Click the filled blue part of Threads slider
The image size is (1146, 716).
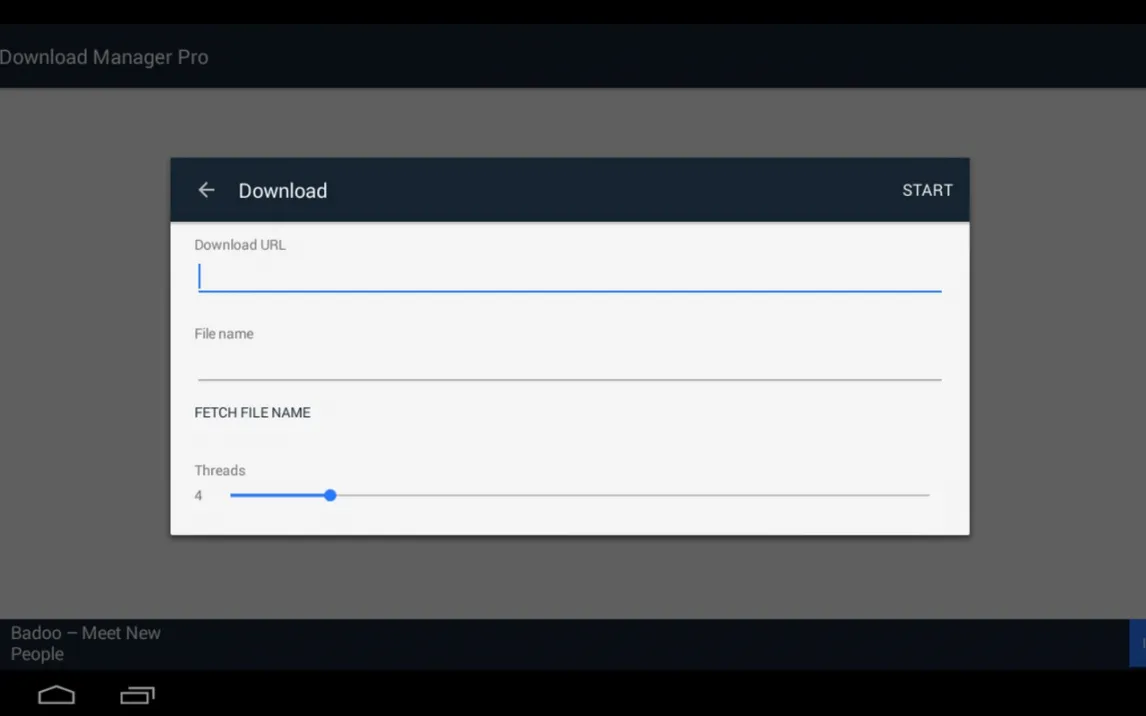tap(280, 495)
